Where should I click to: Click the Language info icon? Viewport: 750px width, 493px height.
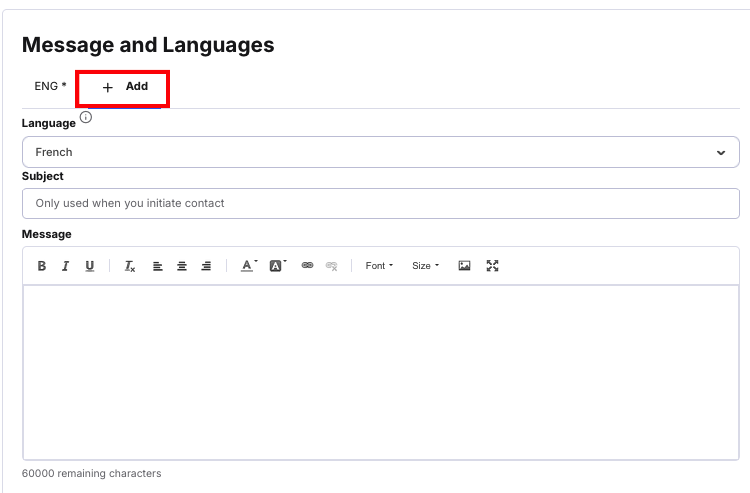tap(86, 117)
